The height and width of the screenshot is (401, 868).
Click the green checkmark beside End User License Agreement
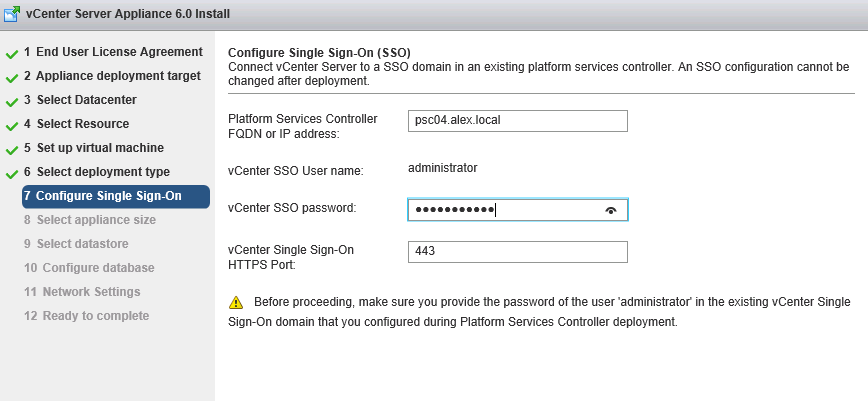[x=12, y=53]
